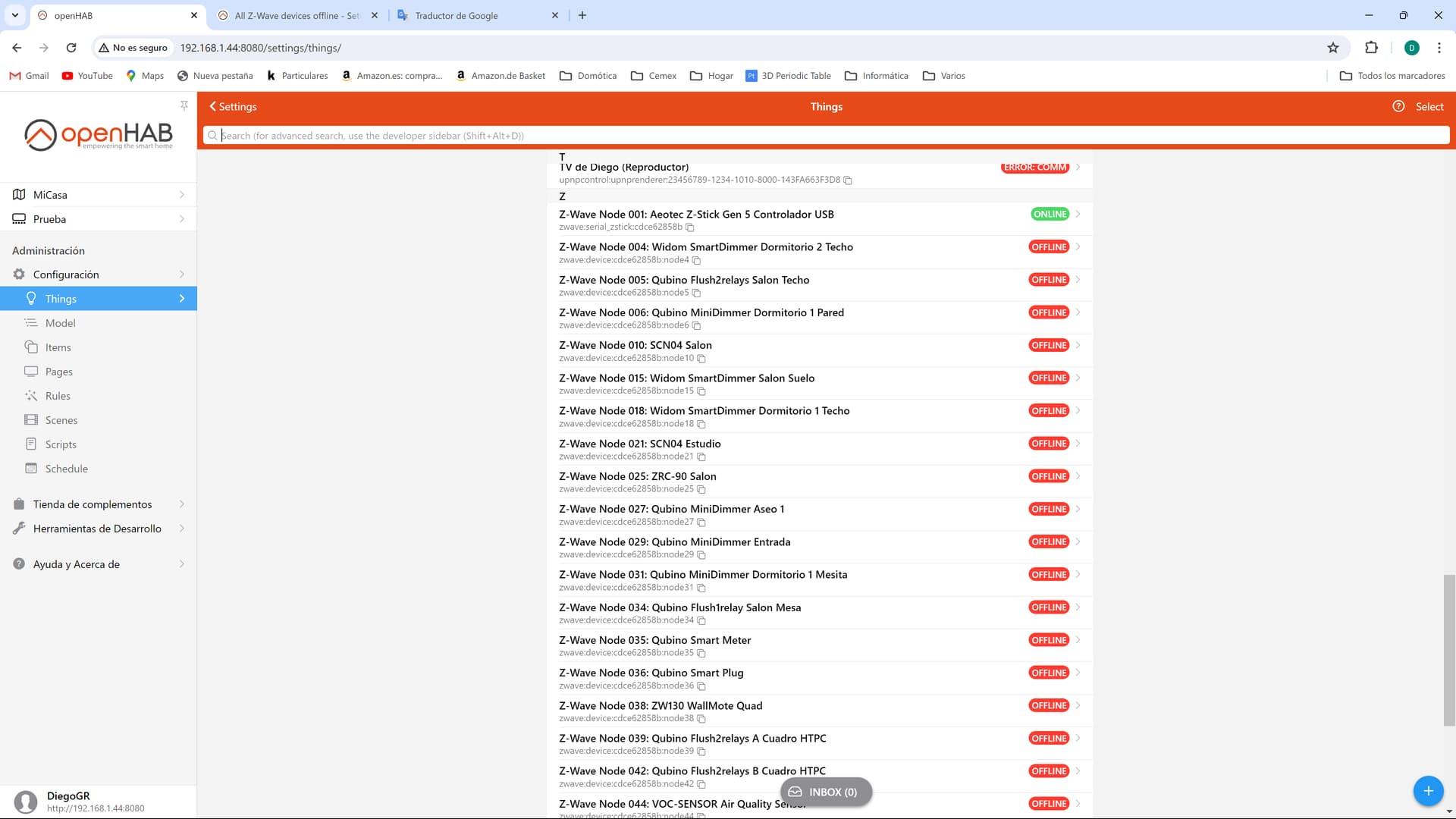Open Z-Wave Node 034 Flush1relay Salon Mesa
The width and height of the screenshot is (1456, 819).
pyautogui.click(x=820, y=613)
